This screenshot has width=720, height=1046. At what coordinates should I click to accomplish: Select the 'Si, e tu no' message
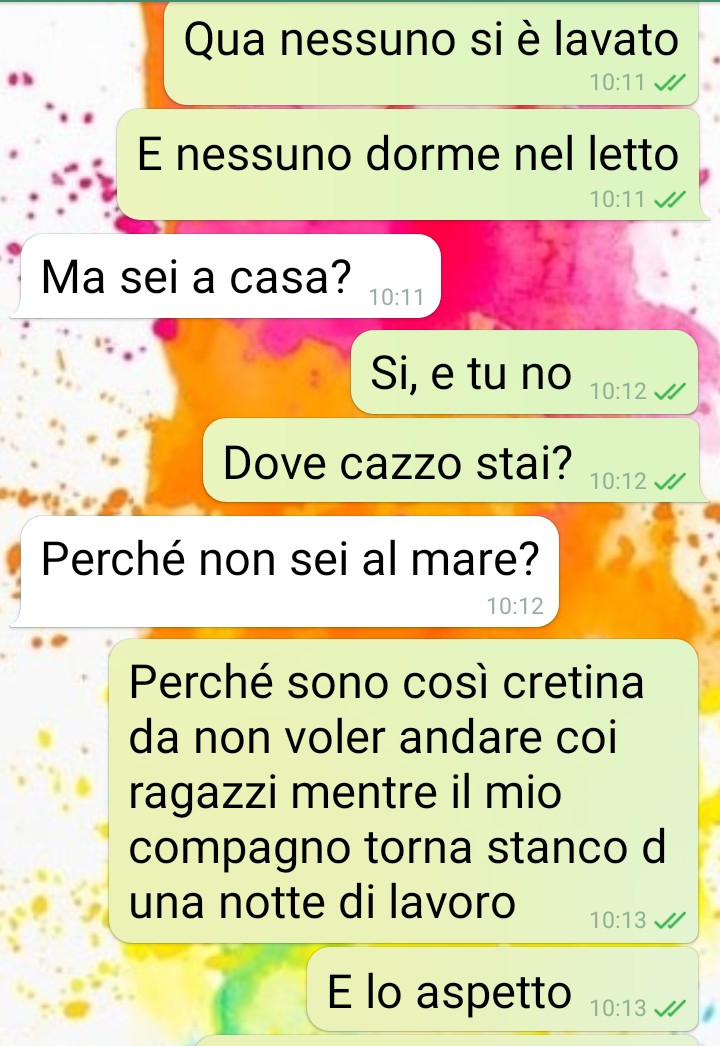click(x=524, y=372)
